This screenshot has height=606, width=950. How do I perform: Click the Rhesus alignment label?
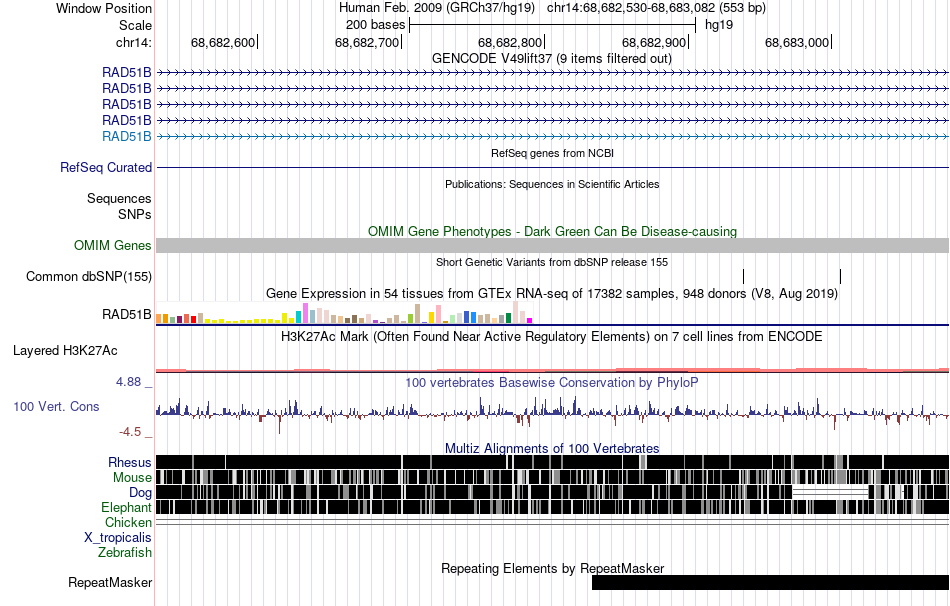(x=130, y=462)
